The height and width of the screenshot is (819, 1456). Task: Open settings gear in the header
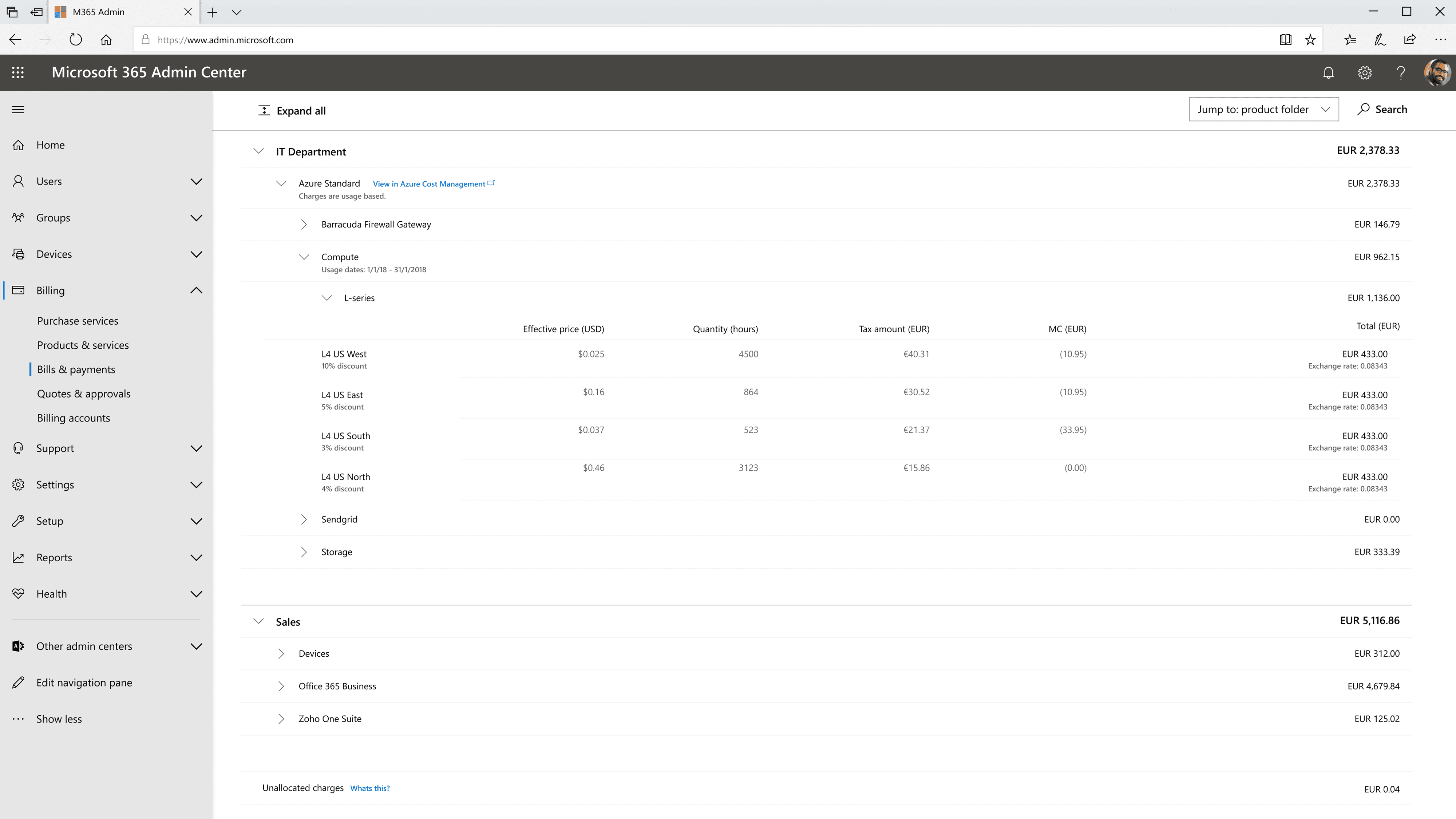[x=1365, y=72]
